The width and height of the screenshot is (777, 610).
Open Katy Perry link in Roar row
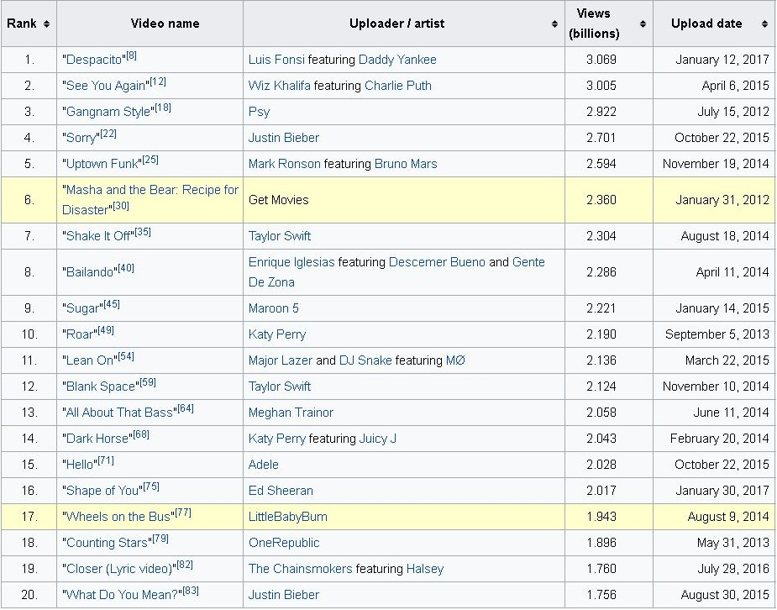point(277,334)
